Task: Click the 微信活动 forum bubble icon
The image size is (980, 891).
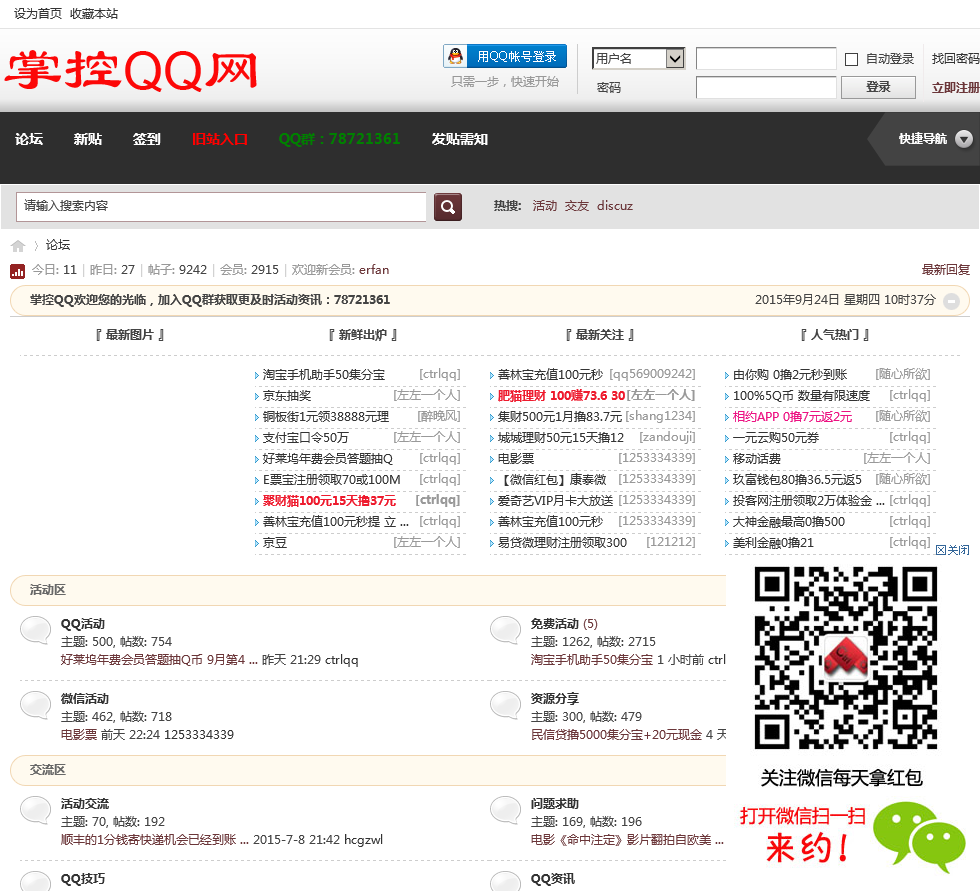Action: point(36,705)
